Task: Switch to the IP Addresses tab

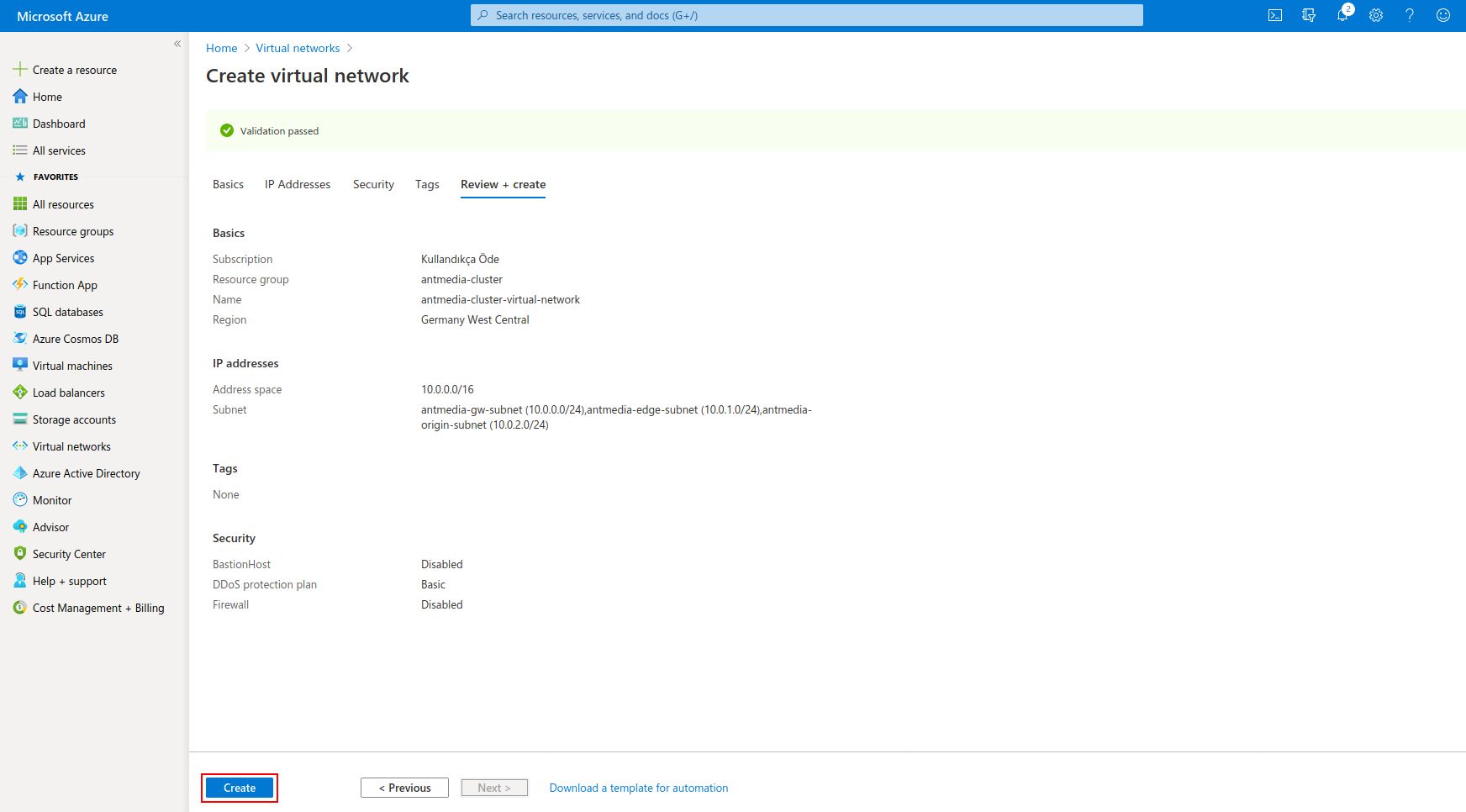Action: (x=298, y=184)
